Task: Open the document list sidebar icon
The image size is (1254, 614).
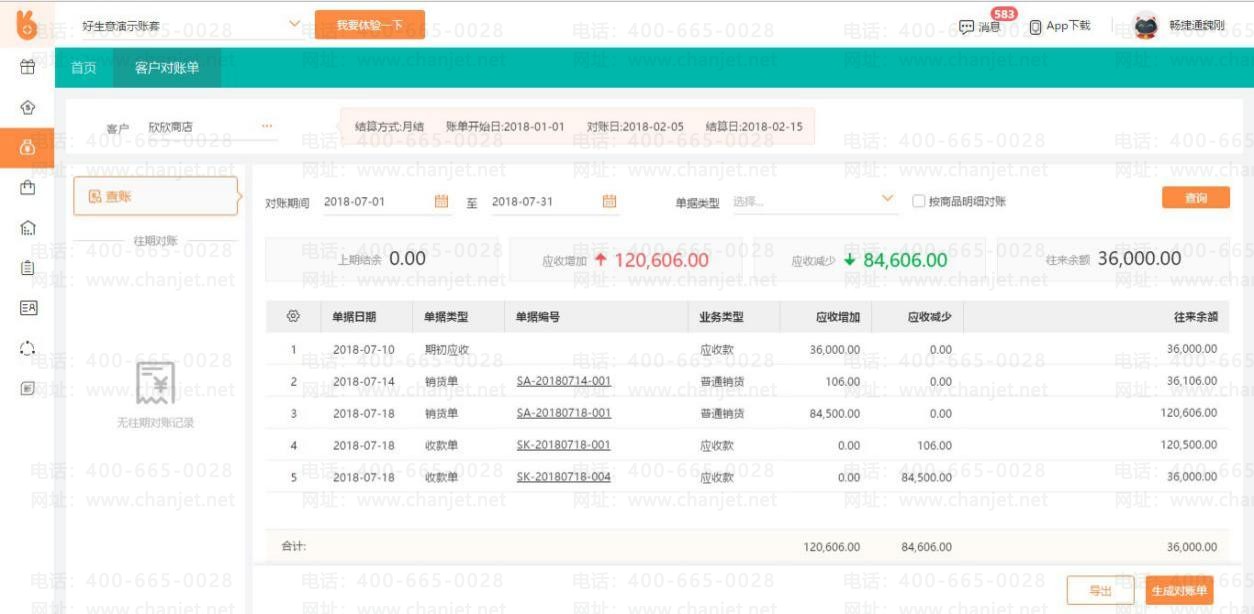Action: pos(27,387)
